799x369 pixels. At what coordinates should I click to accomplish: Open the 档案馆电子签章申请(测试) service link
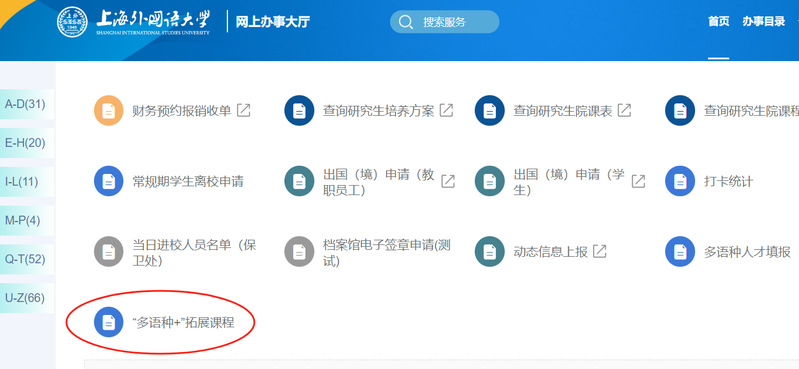click(x=387, y=253)
